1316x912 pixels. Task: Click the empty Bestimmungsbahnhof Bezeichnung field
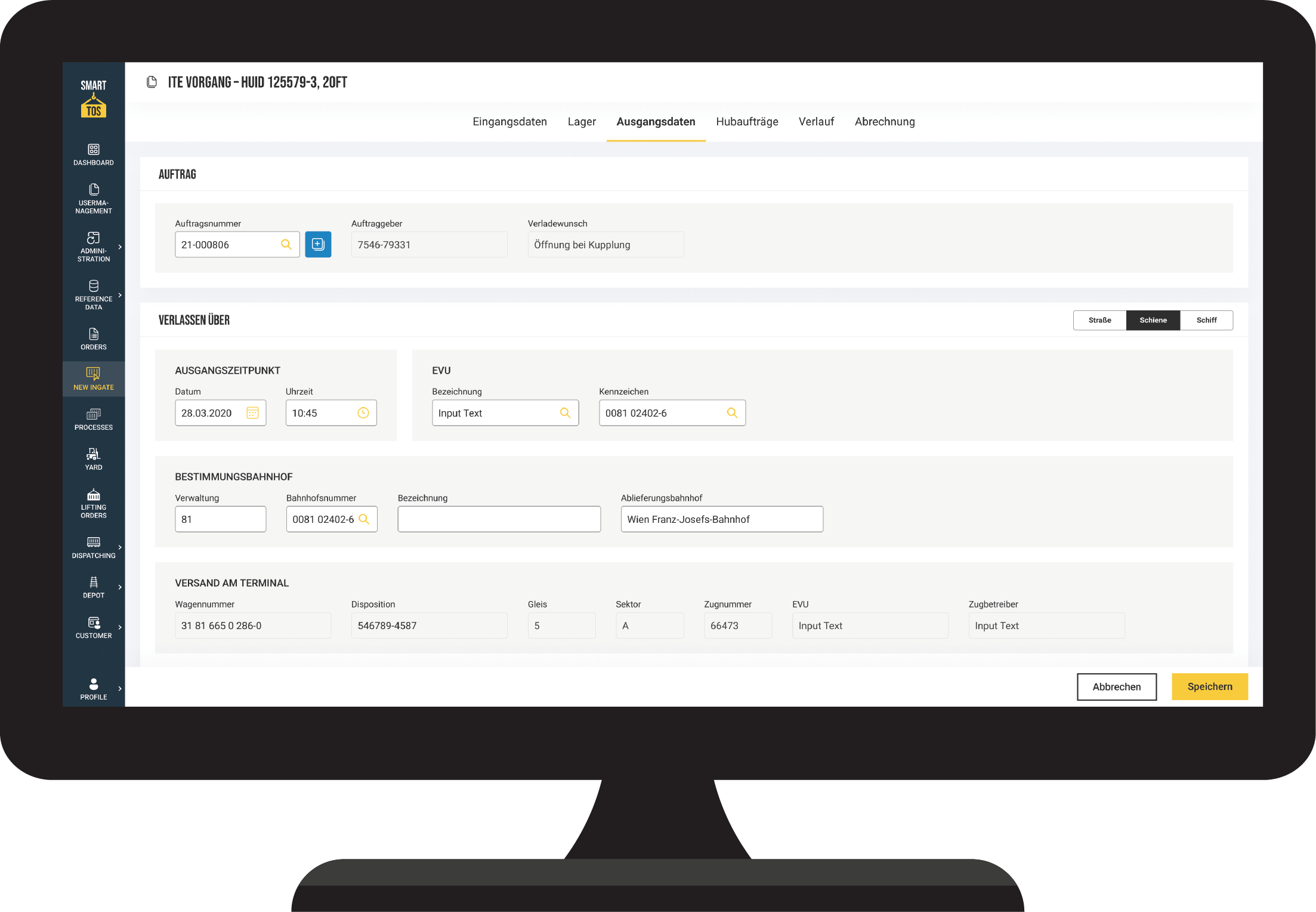point(499,519)
